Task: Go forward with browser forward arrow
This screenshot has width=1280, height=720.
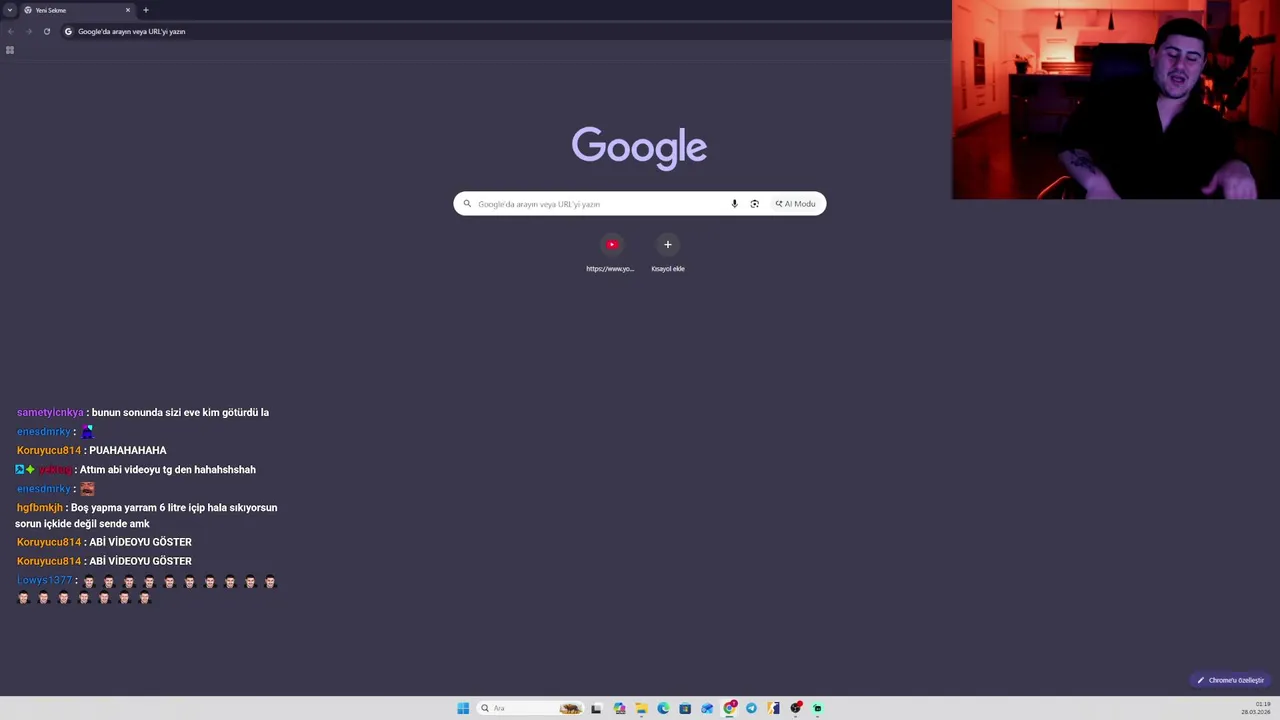Action: click(28, 31)
